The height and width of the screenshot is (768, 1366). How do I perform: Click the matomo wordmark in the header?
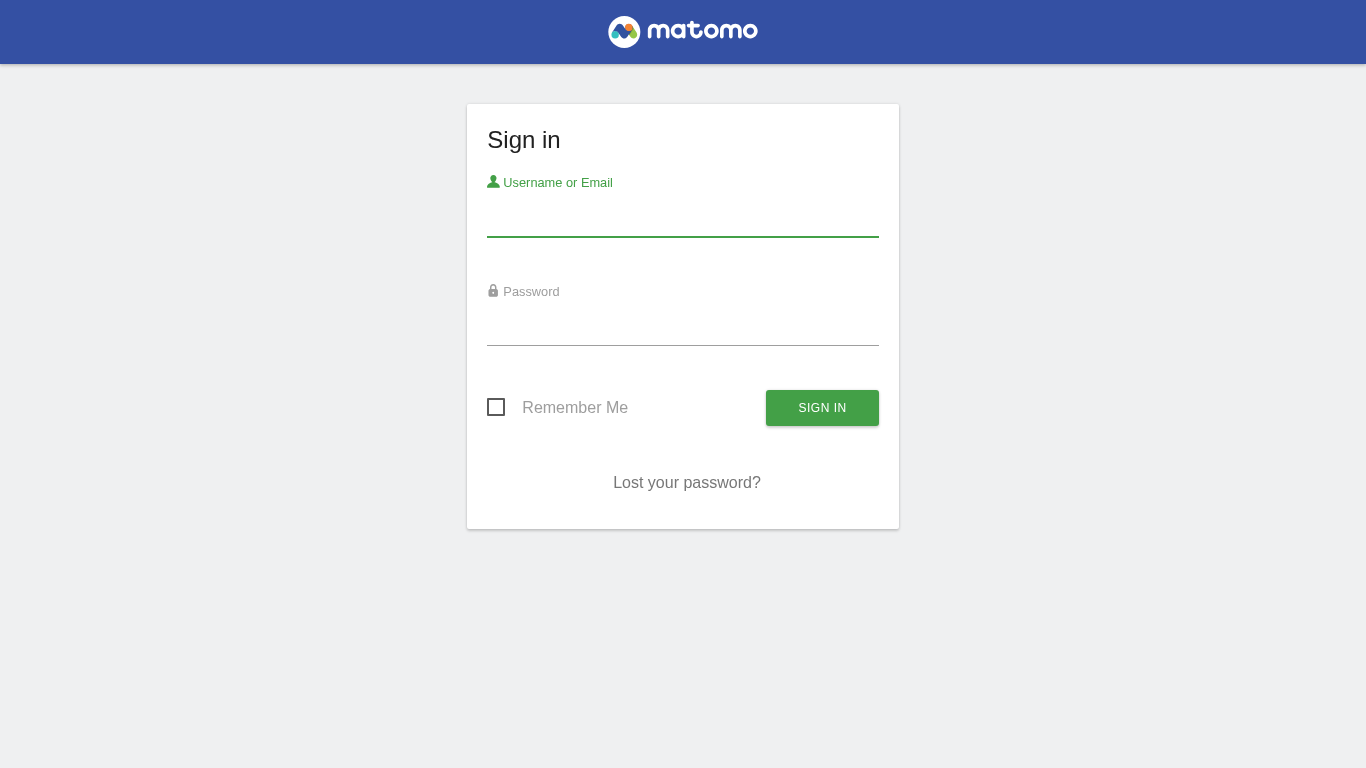pos(702,31)
